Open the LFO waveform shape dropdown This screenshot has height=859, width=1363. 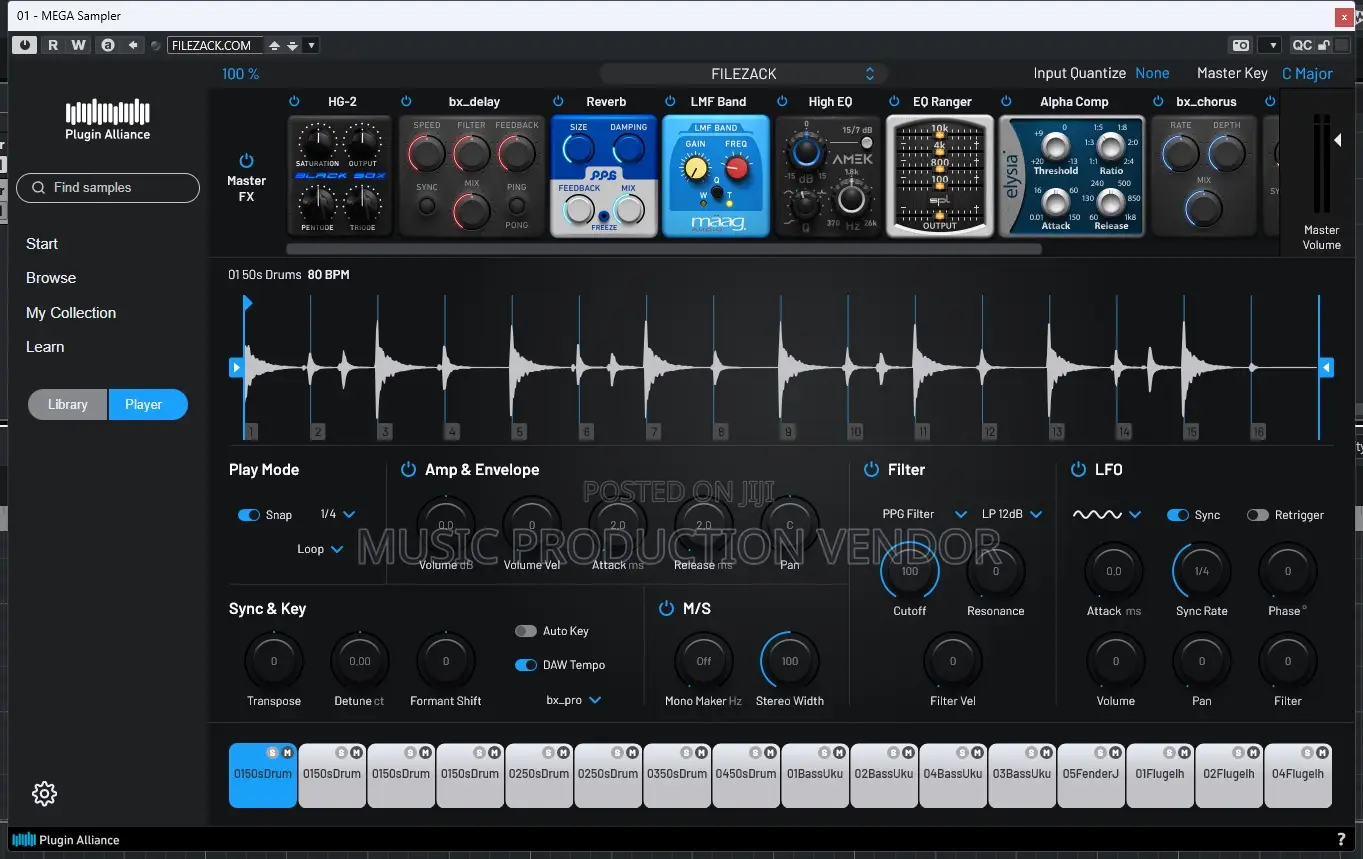tap(1107, 514)
